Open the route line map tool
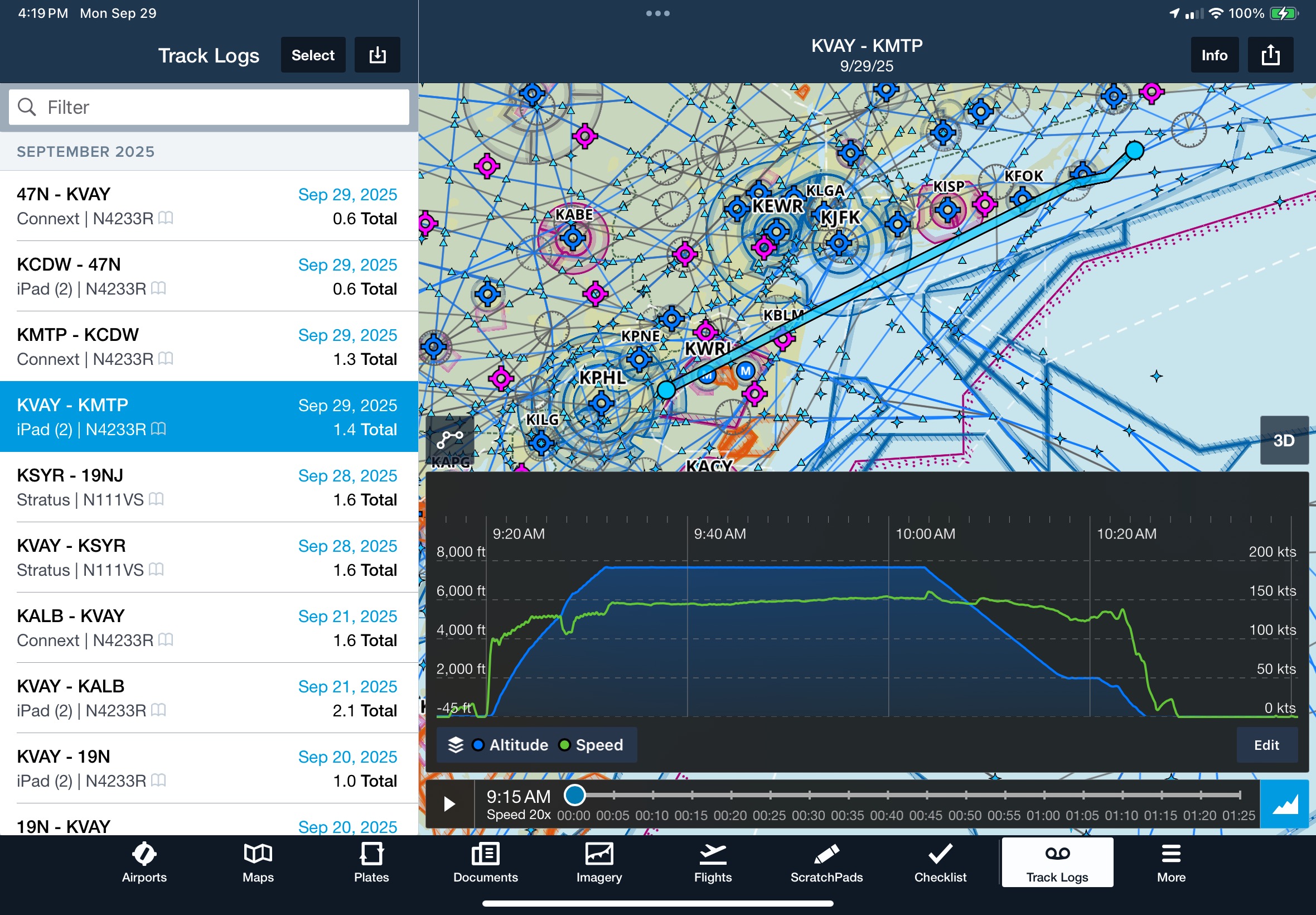This screenshot has width=1316, height=915. (450, 440)
